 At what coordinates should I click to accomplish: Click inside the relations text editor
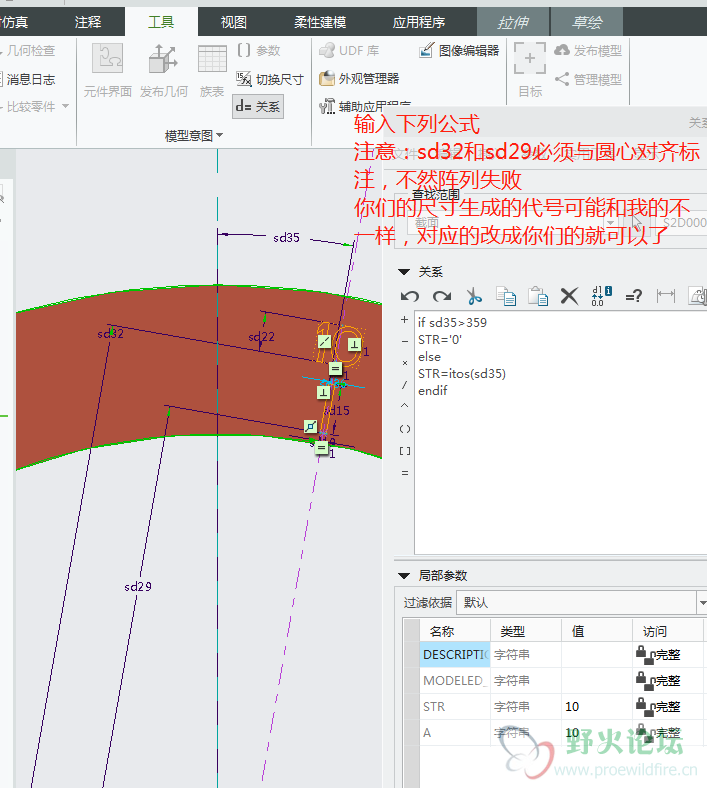tap(560, 433)
